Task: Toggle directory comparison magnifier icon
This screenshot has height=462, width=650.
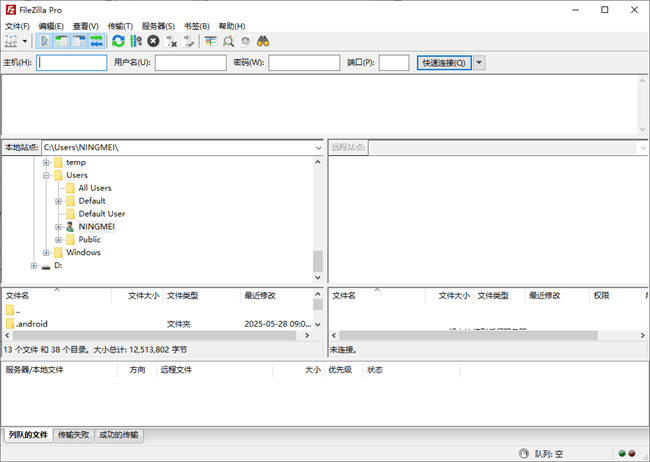Action: coord(229,41)
